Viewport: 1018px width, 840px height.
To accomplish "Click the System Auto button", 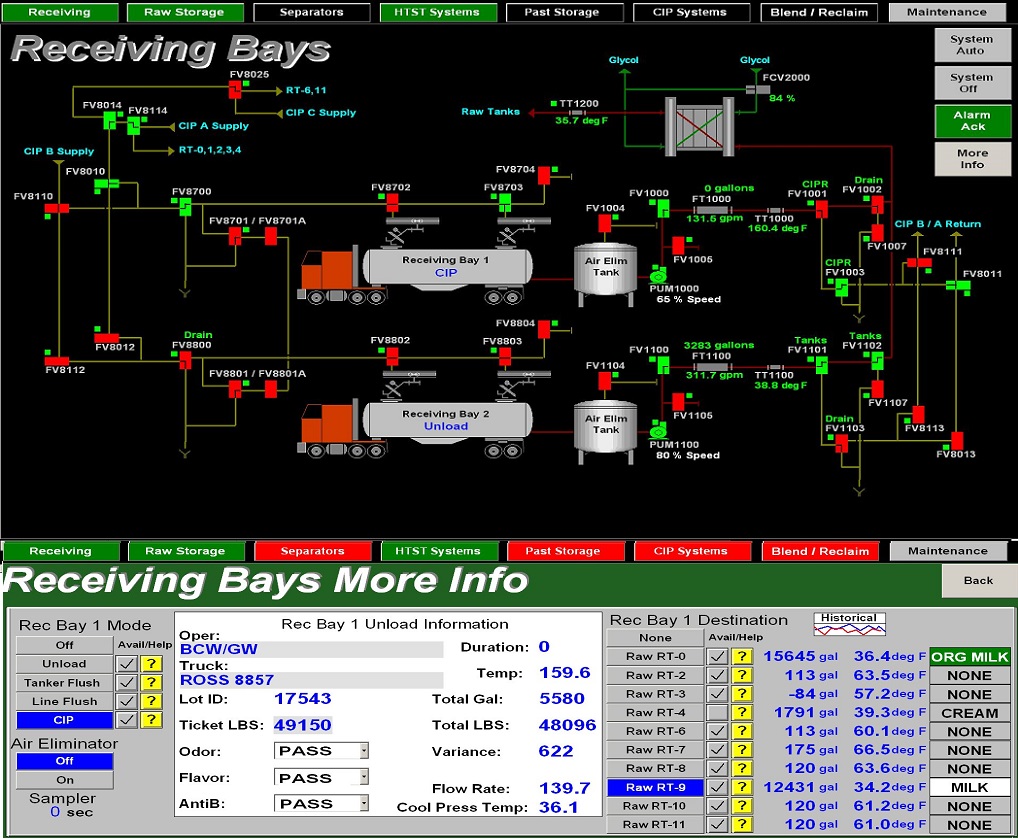I will coord(972,45).
